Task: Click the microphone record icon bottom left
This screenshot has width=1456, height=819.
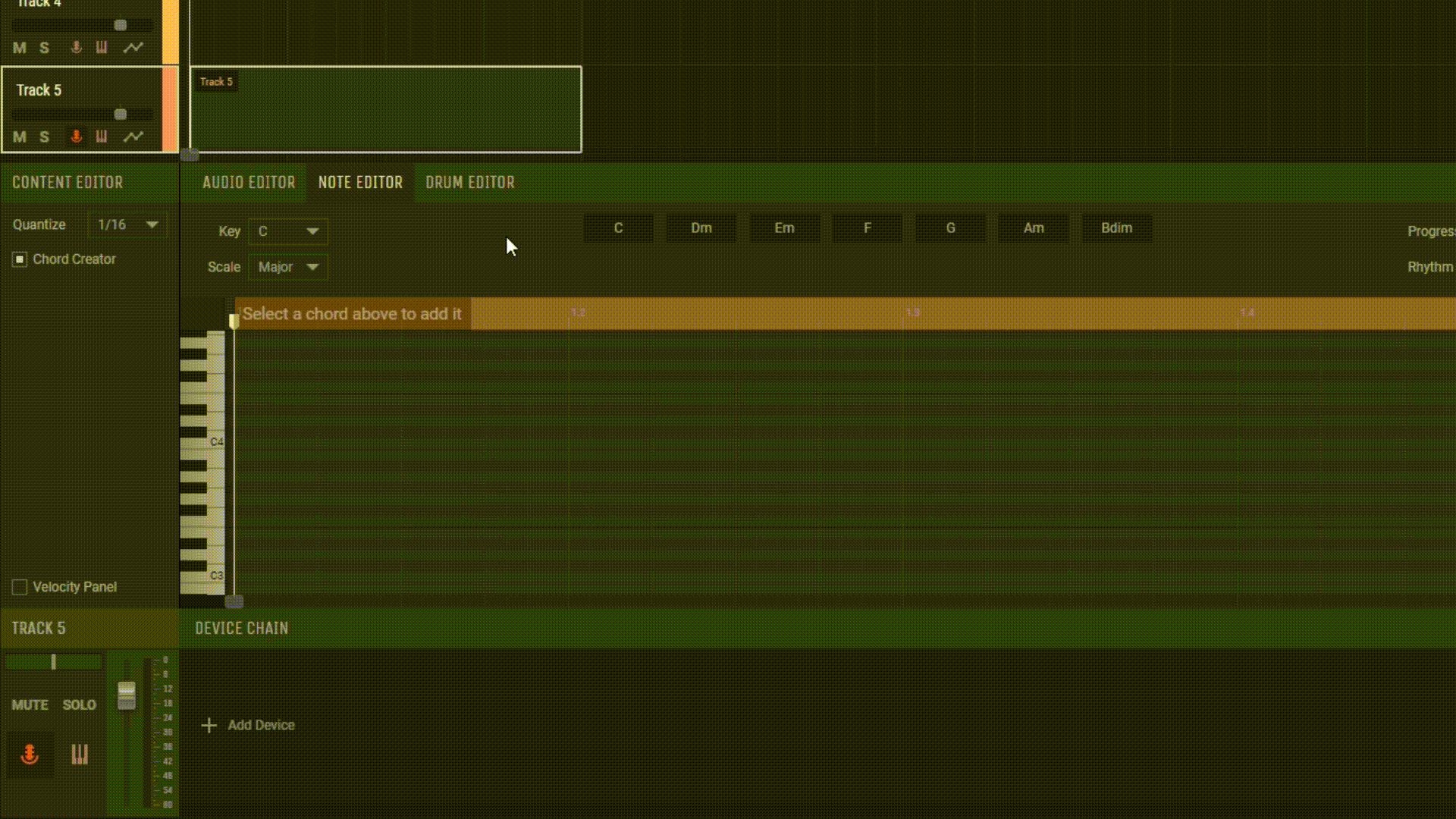Action: (29, 754)
